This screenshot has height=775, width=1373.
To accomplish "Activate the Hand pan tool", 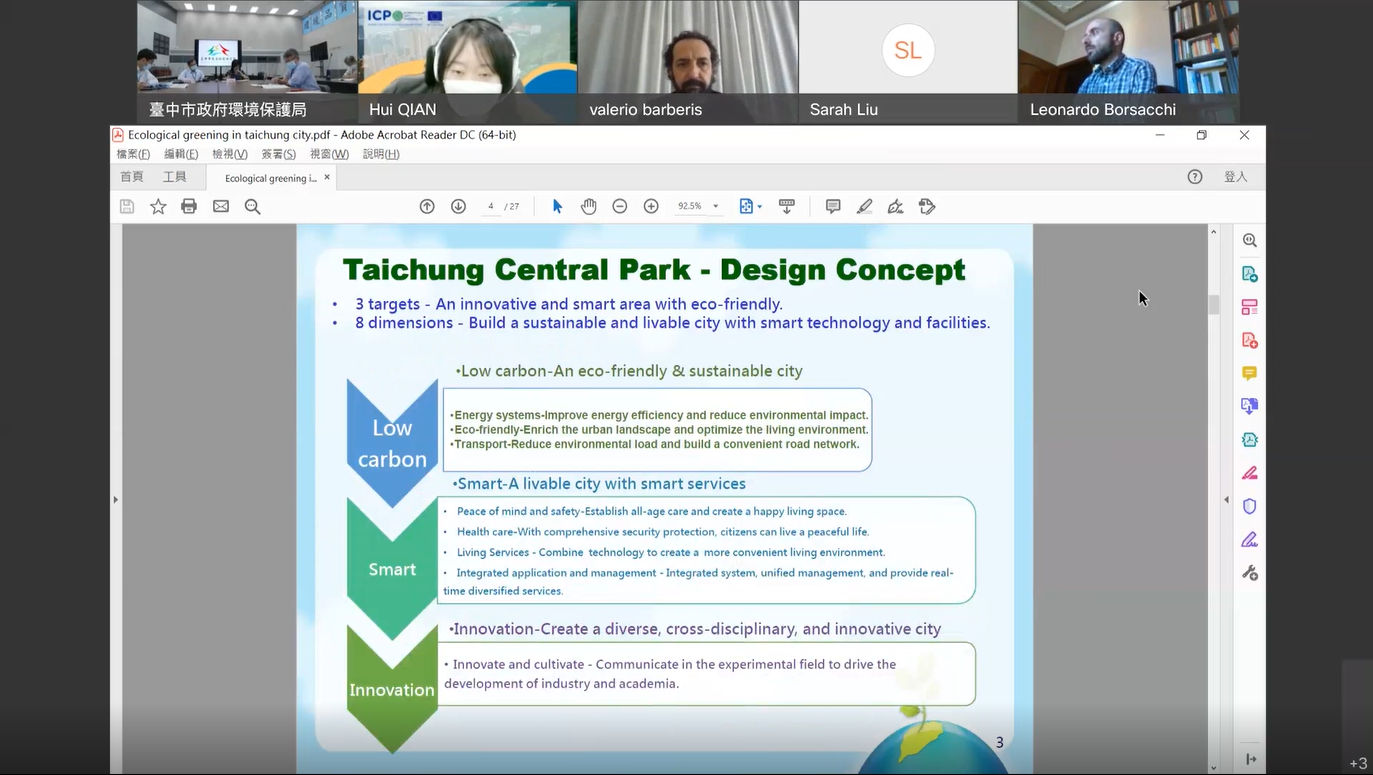I will pos(589,206).
